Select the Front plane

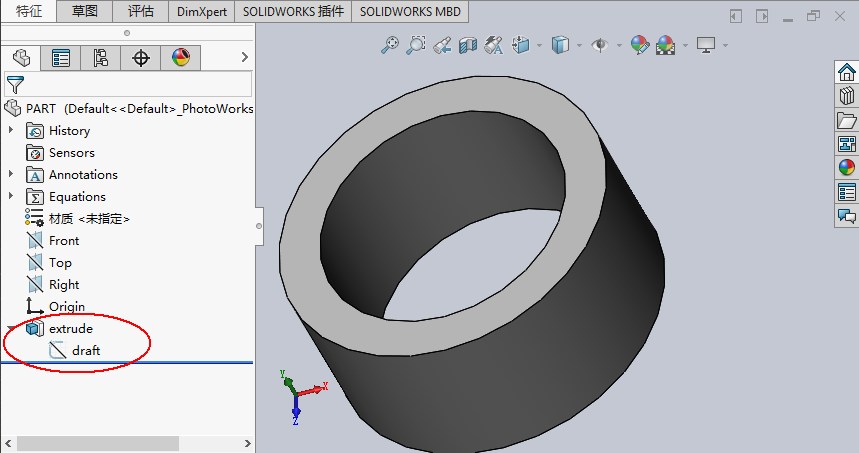point(64,240)
